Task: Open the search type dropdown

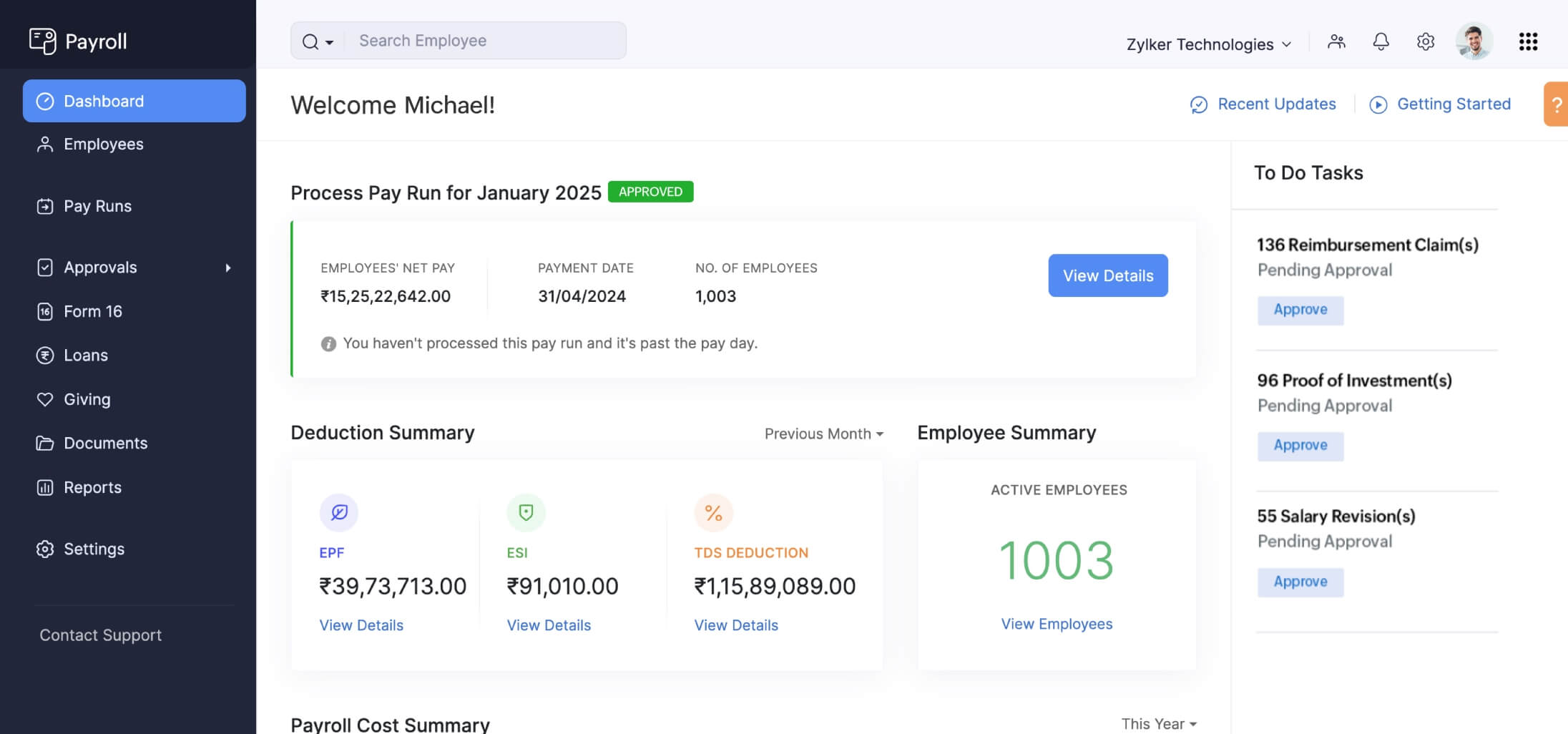Action: (x=318, y=41)
